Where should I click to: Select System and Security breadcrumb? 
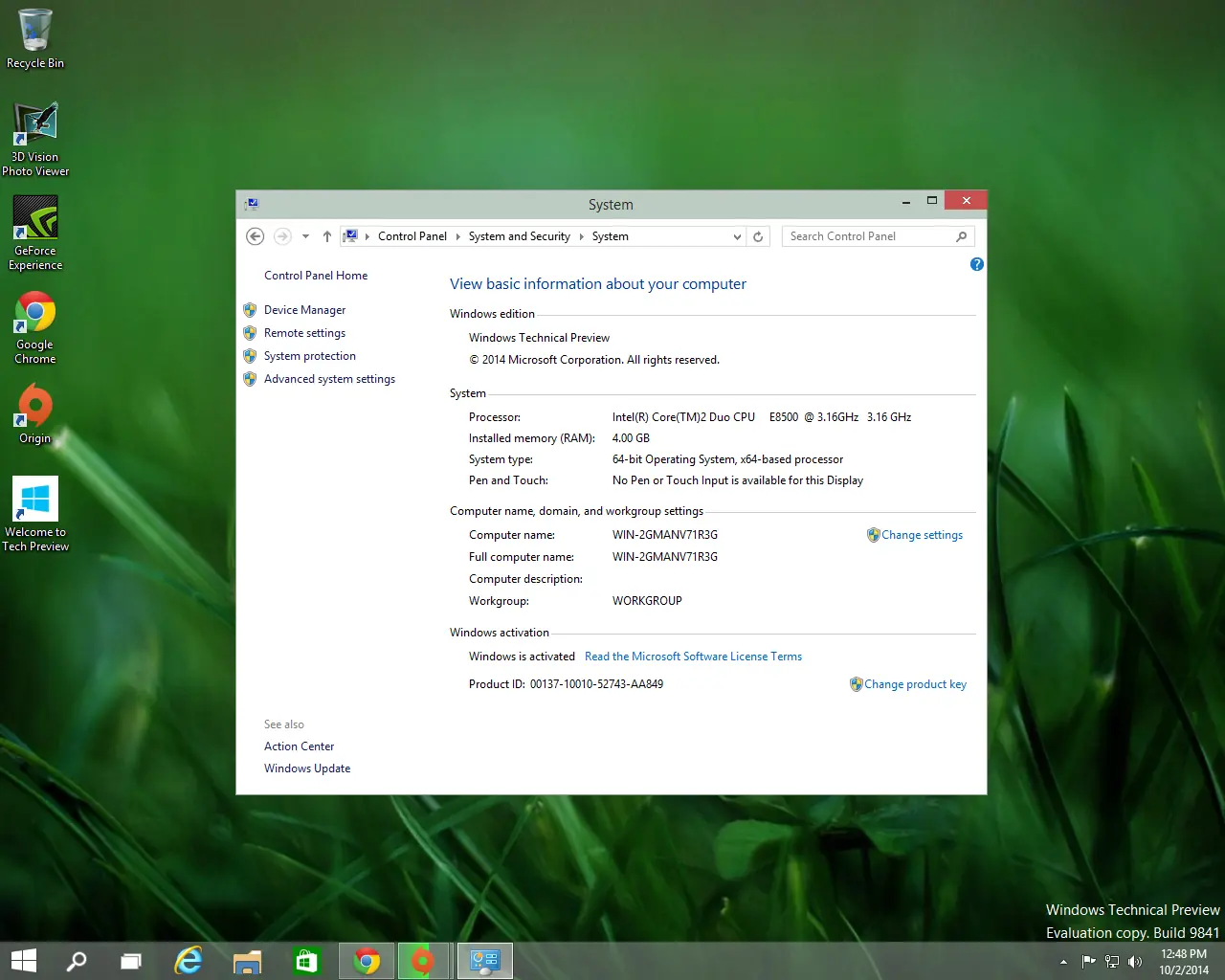[x=520, y=236]
